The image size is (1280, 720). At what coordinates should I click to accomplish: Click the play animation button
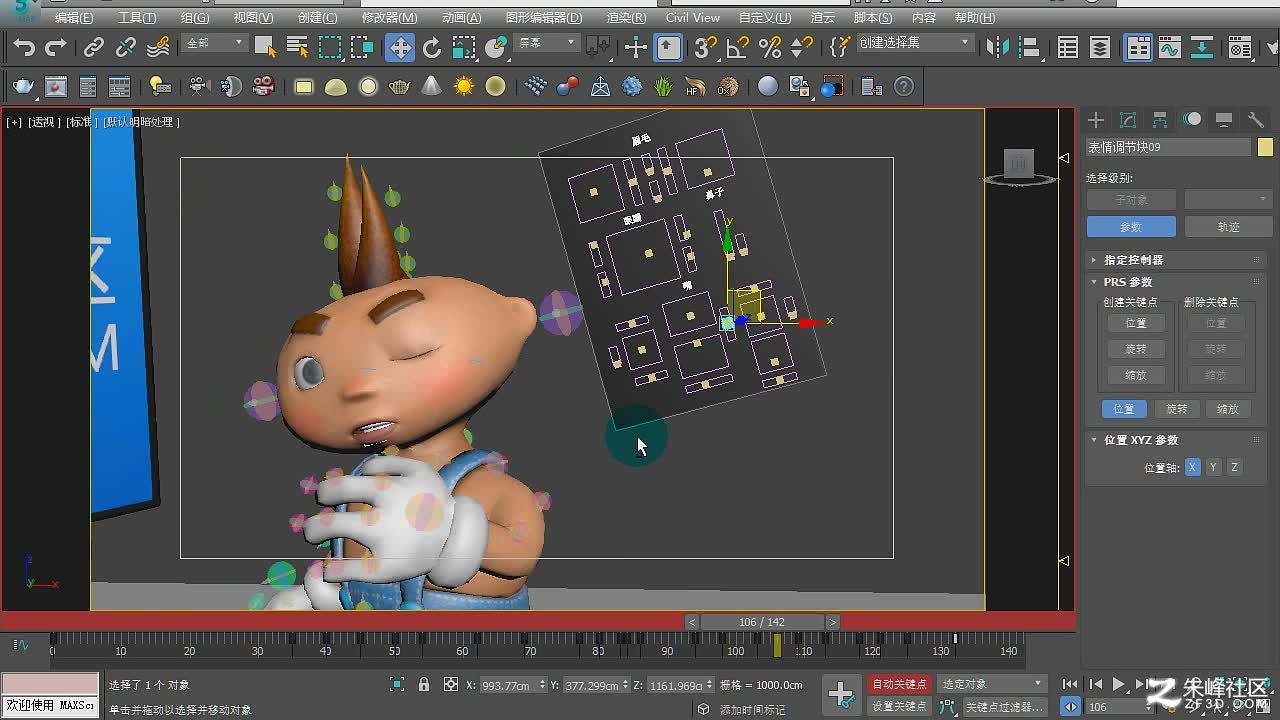click(x=1119, y=684)
